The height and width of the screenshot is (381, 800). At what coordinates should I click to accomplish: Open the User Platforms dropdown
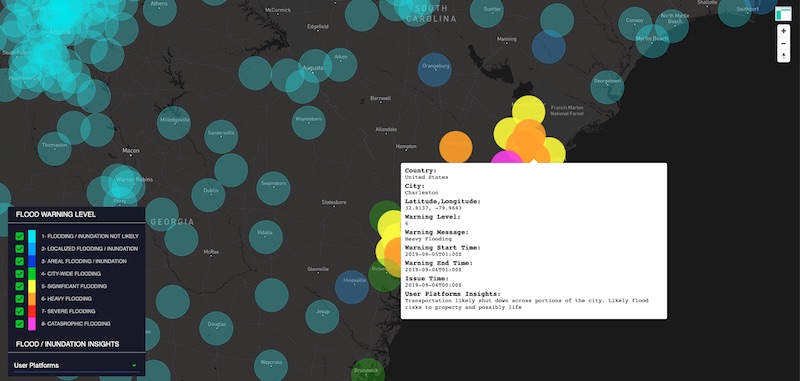tap(77, 365)
